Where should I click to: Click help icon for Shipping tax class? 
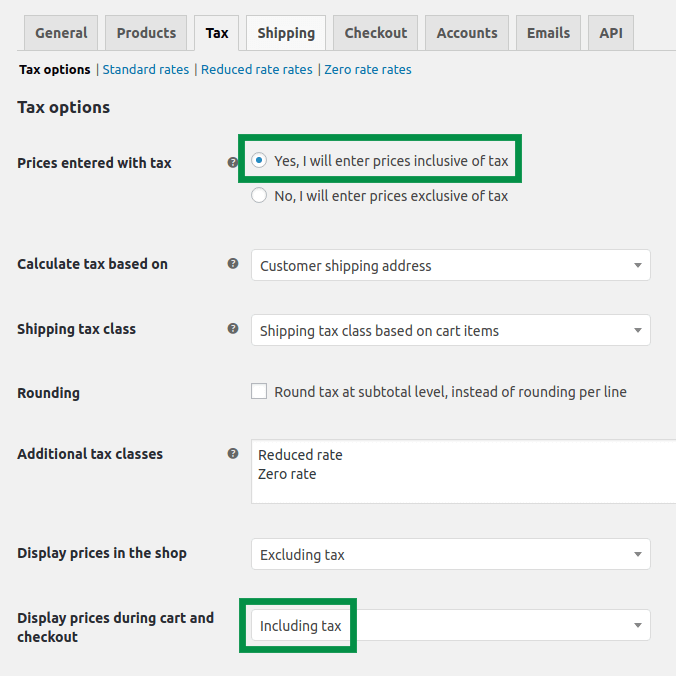[233, 329]
